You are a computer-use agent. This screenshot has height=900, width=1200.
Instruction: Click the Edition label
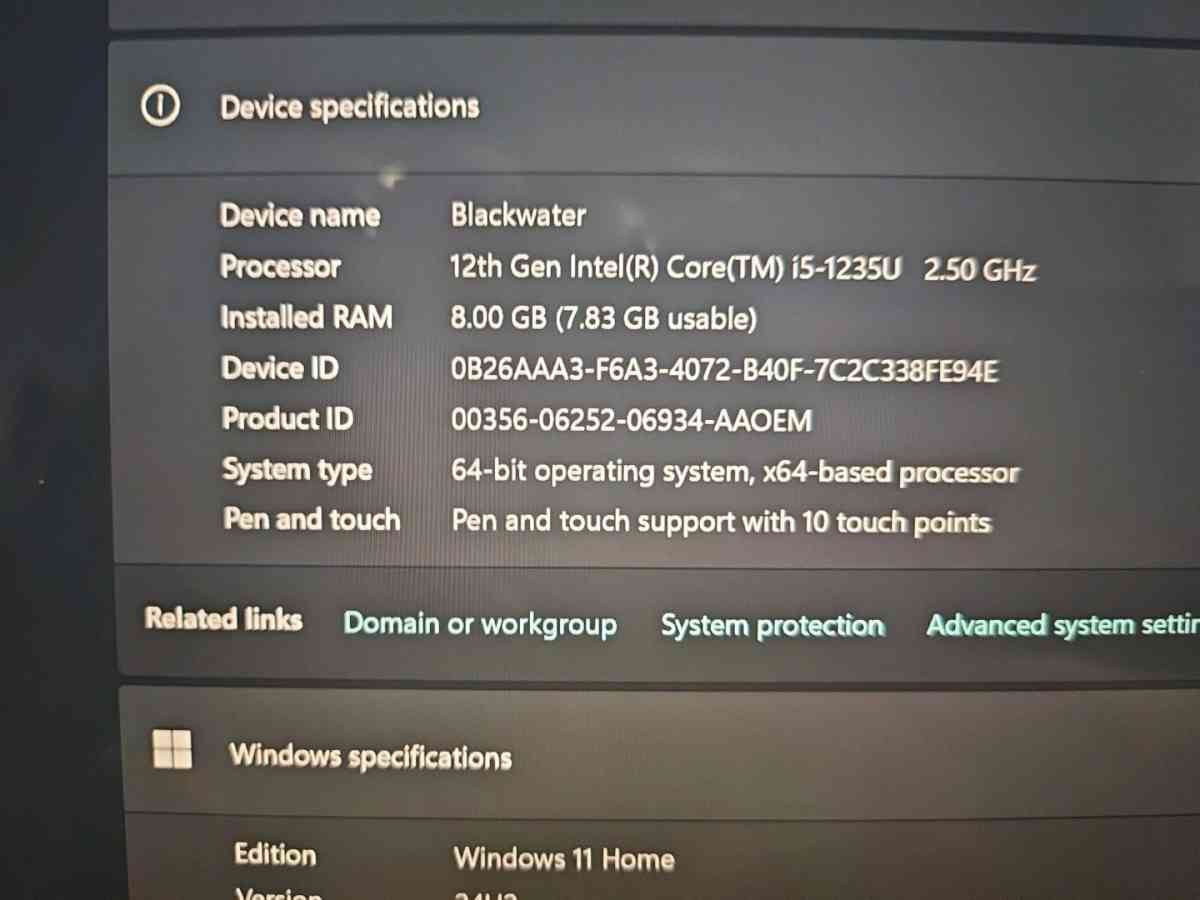click(275, 854)
